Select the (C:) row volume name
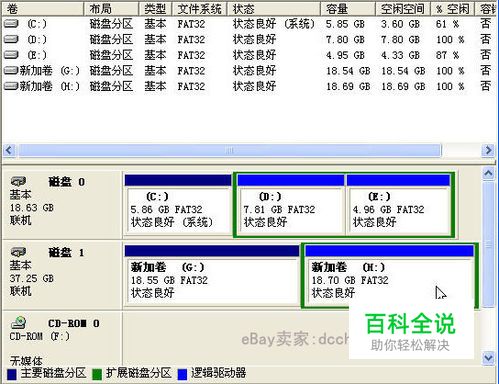The image size is (499, 384). [37, 24]
